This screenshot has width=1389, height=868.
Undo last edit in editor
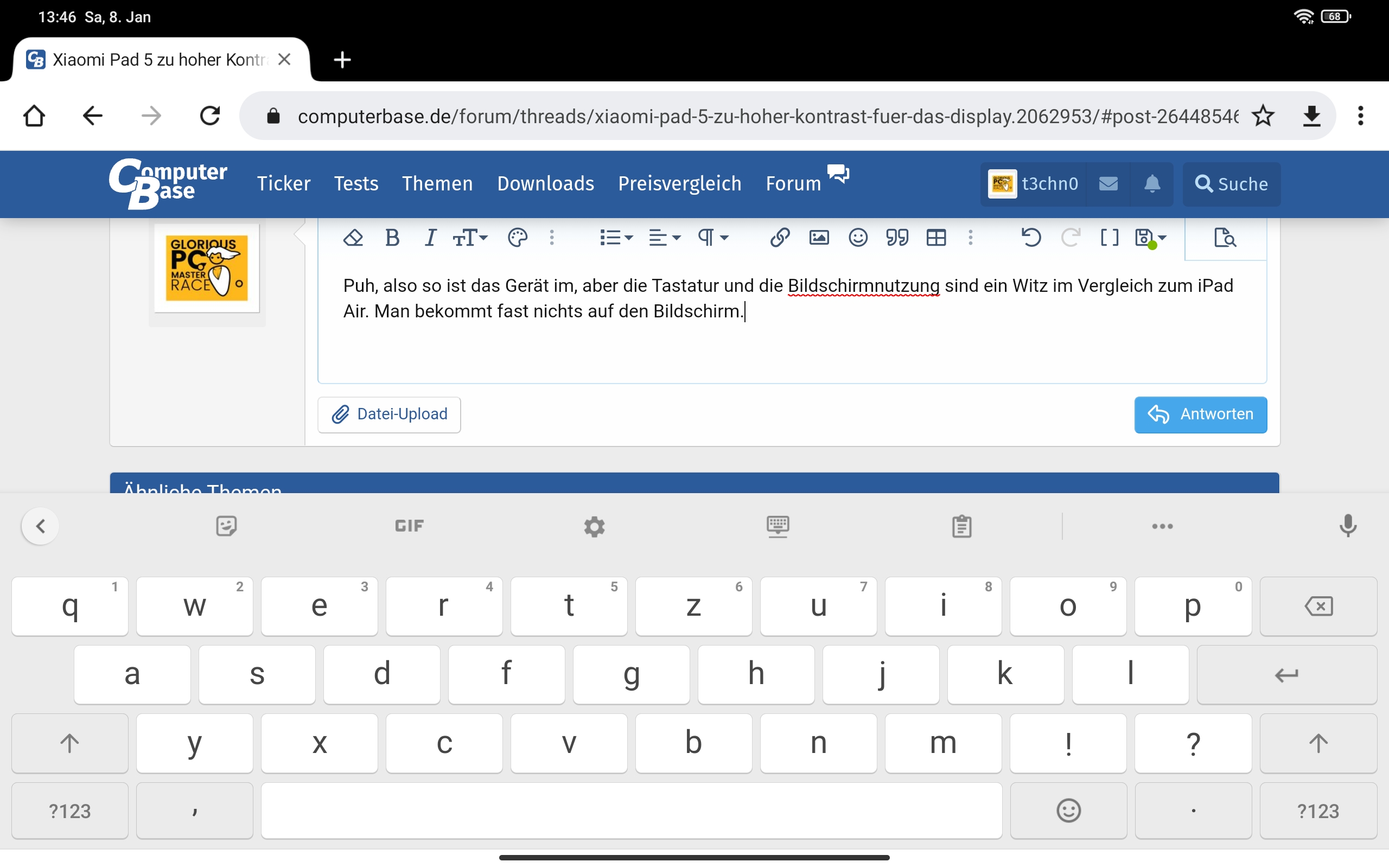[1031, 237]
